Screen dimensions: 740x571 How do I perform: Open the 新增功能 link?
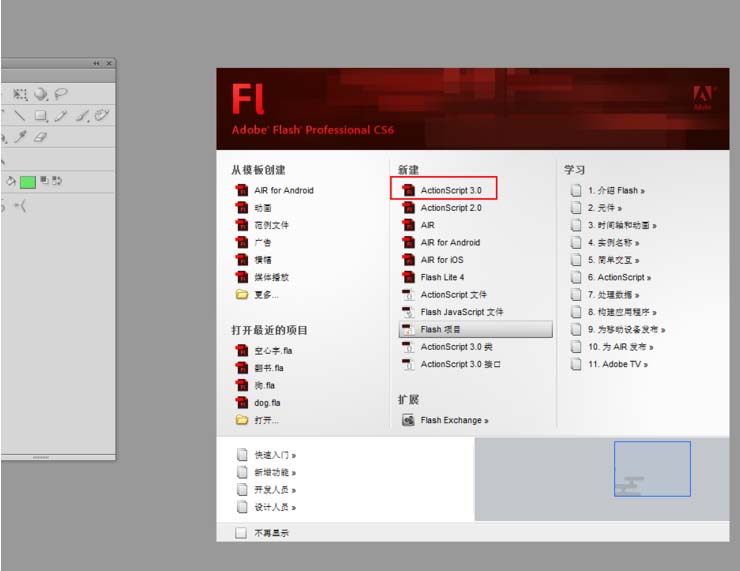click(x=267, y=472)
